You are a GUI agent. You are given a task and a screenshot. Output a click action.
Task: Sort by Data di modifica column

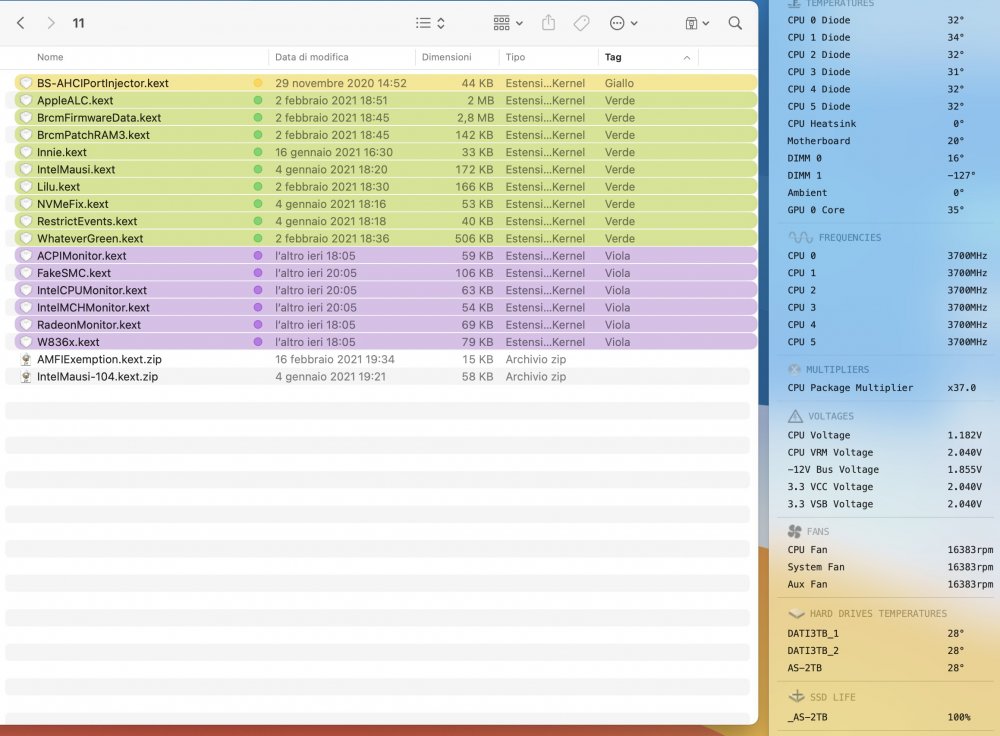click(312, 57)
